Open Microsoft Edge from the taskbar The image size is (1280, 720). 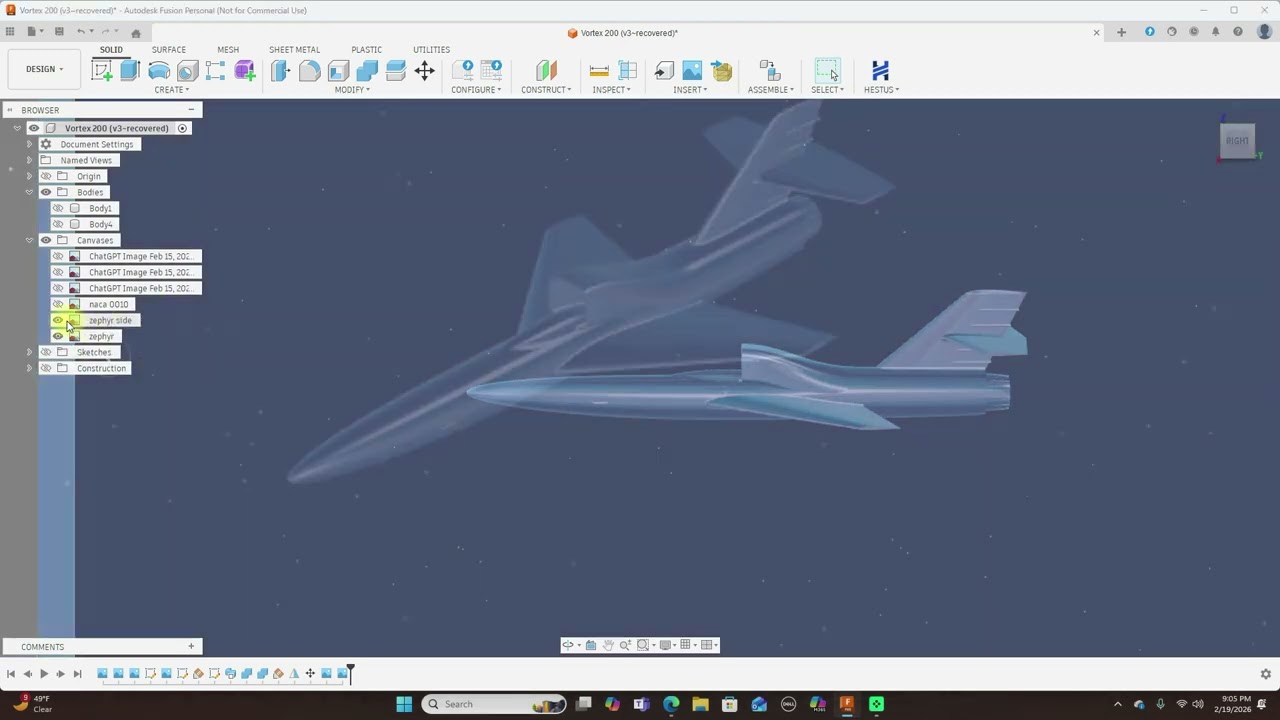(671, 704)
